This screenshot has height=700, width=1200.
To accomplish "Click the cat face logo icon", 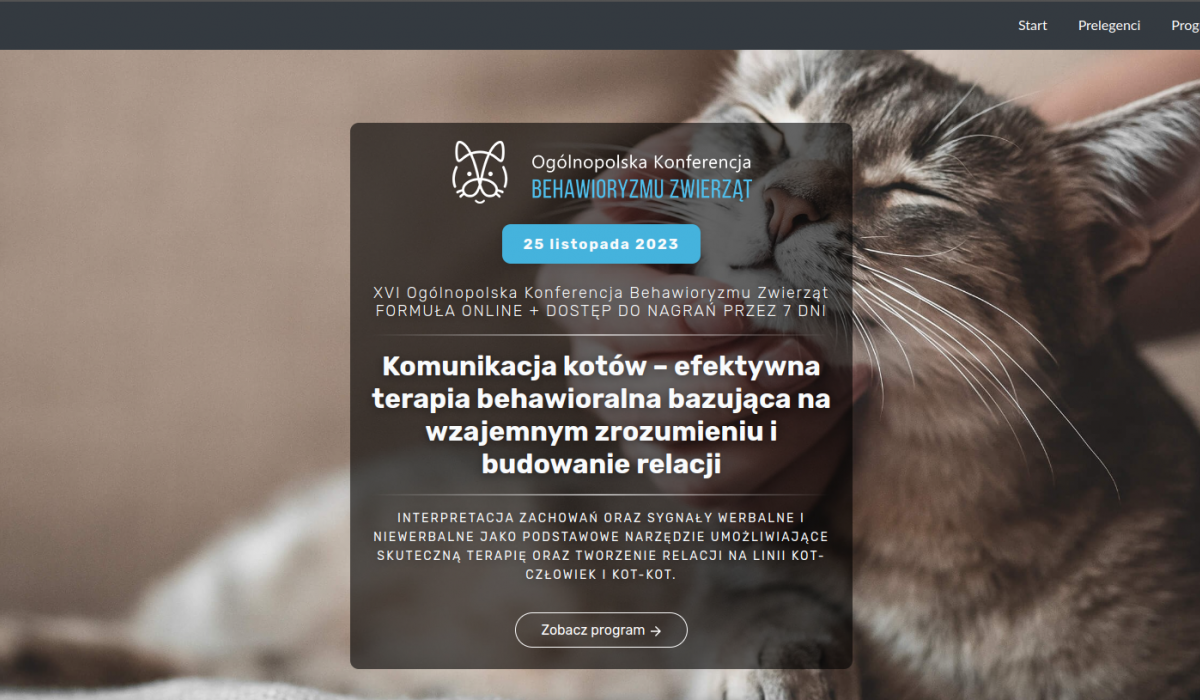I will click(479, 172).
